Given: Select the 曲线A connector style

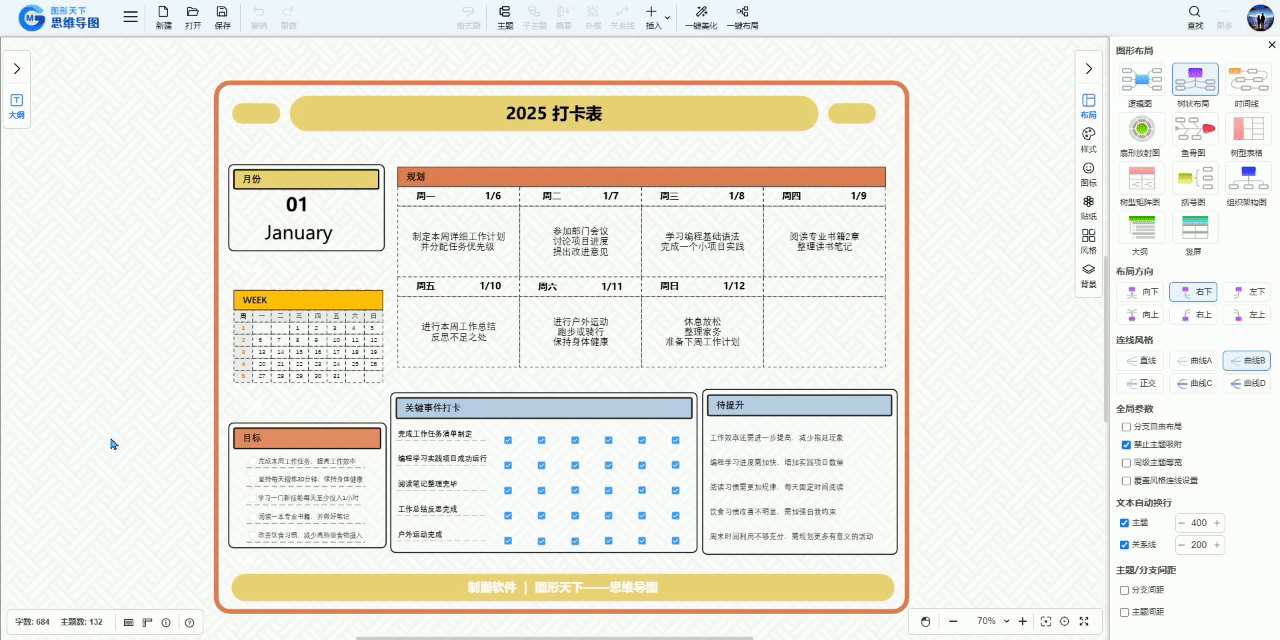Looking at the screenshot, I should pos(1193,360).
